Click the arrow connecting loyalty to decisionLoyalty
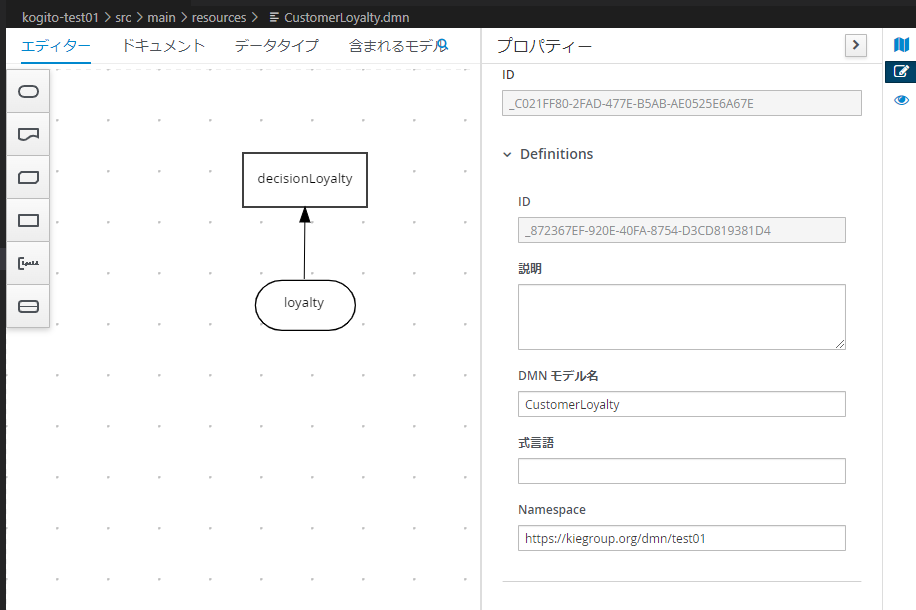This screenshot has width=916, height=610. pos(304,244)
